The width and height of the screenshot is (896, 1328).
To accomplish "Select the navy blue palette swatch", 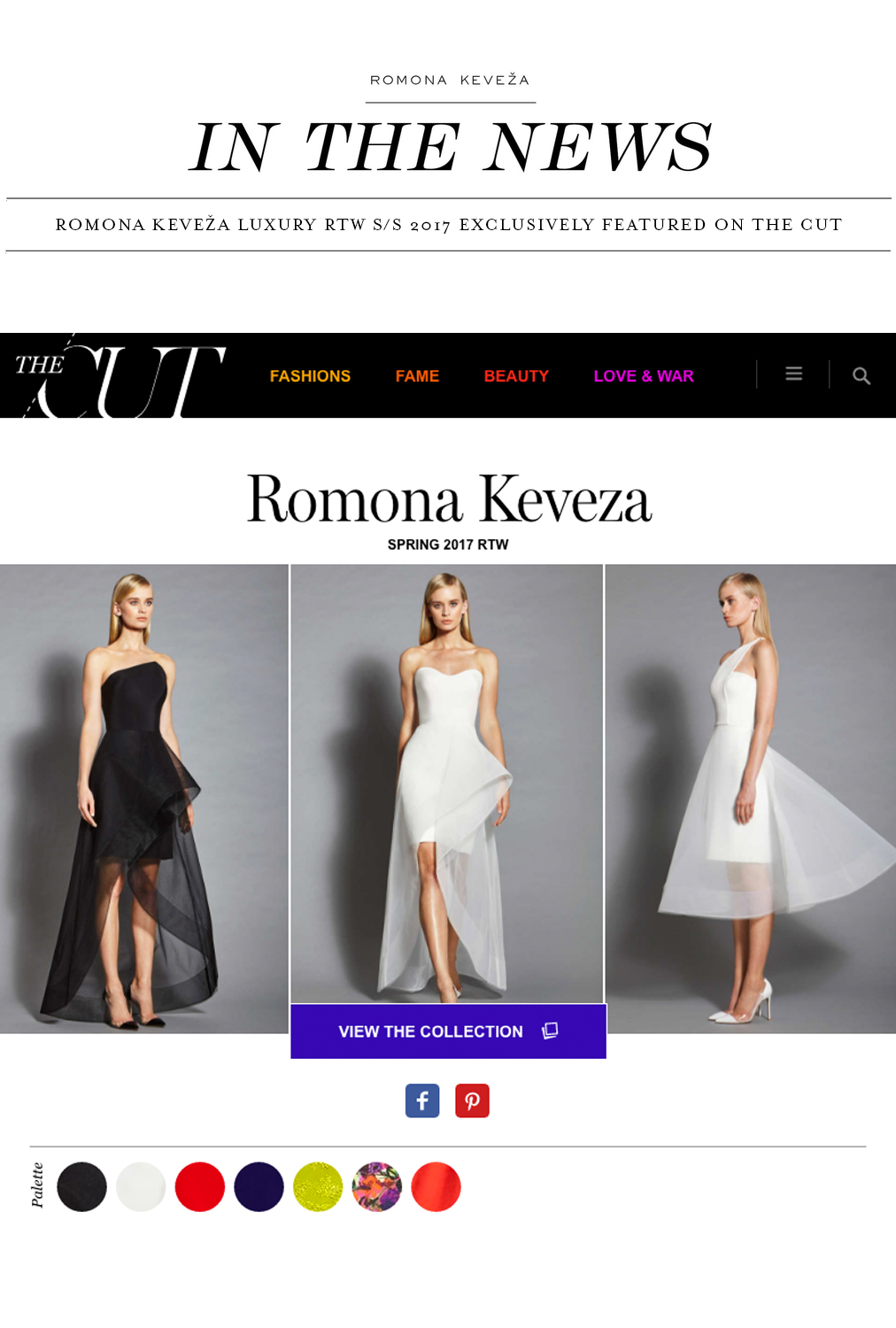I will point(259,1186).
